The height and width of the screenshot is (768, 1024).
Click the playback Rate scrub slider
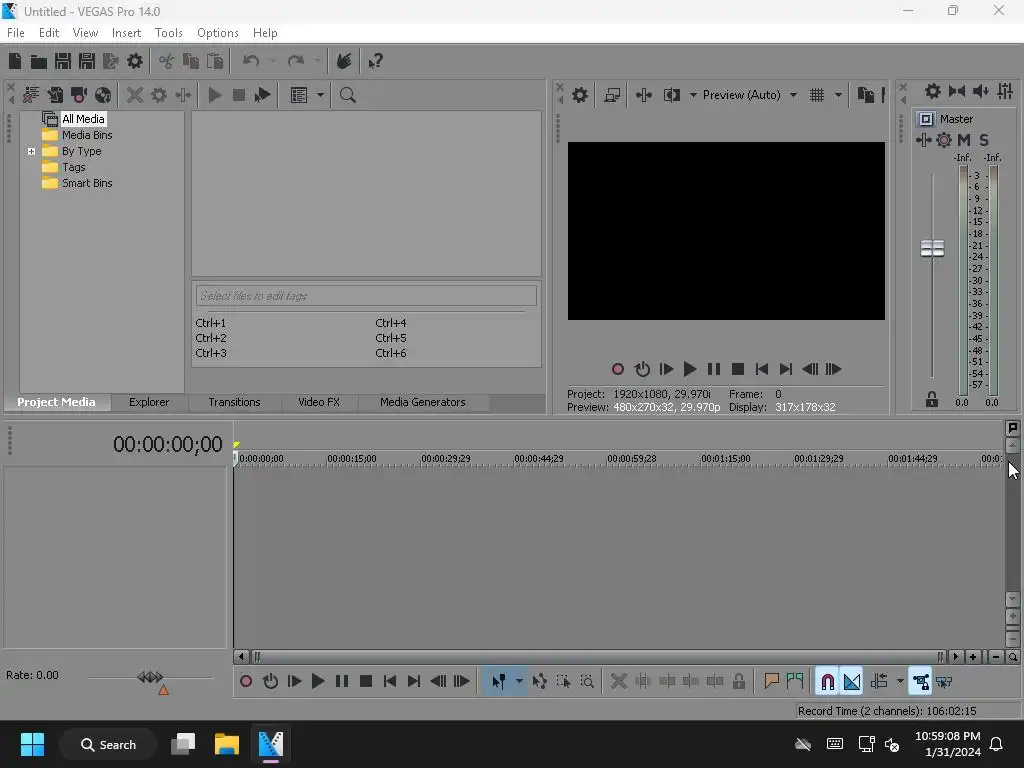coord(150,677)
